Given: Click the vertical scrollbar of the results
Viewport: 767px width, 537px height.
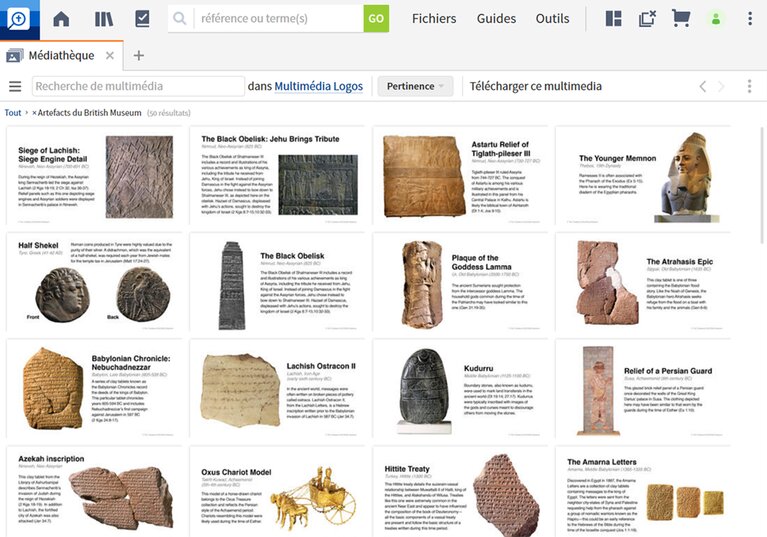Looking at the screenshot, I should [x=763, y=185].
